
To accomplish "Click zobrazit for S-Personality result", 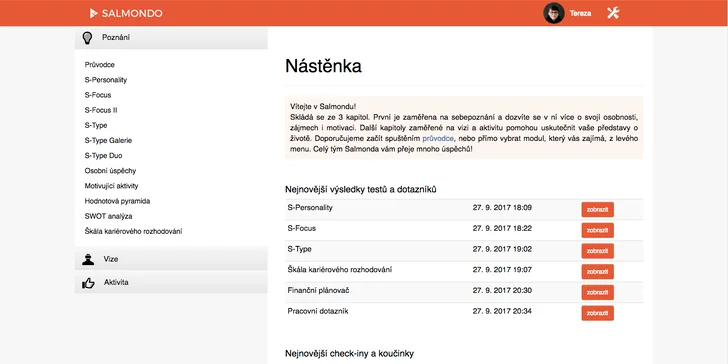I will pyautogui.click(x=598, y=209).
